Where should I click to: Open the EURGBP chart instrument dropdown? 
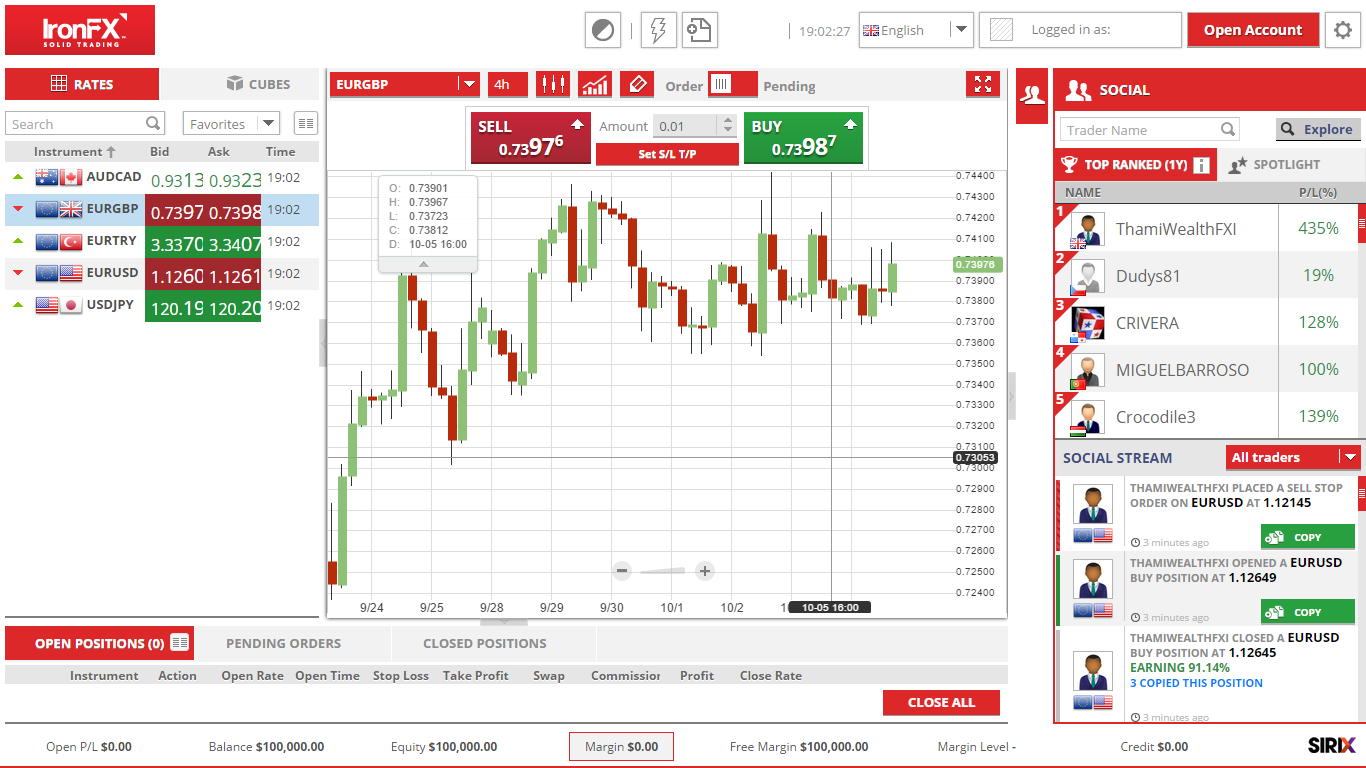(405, 85)
